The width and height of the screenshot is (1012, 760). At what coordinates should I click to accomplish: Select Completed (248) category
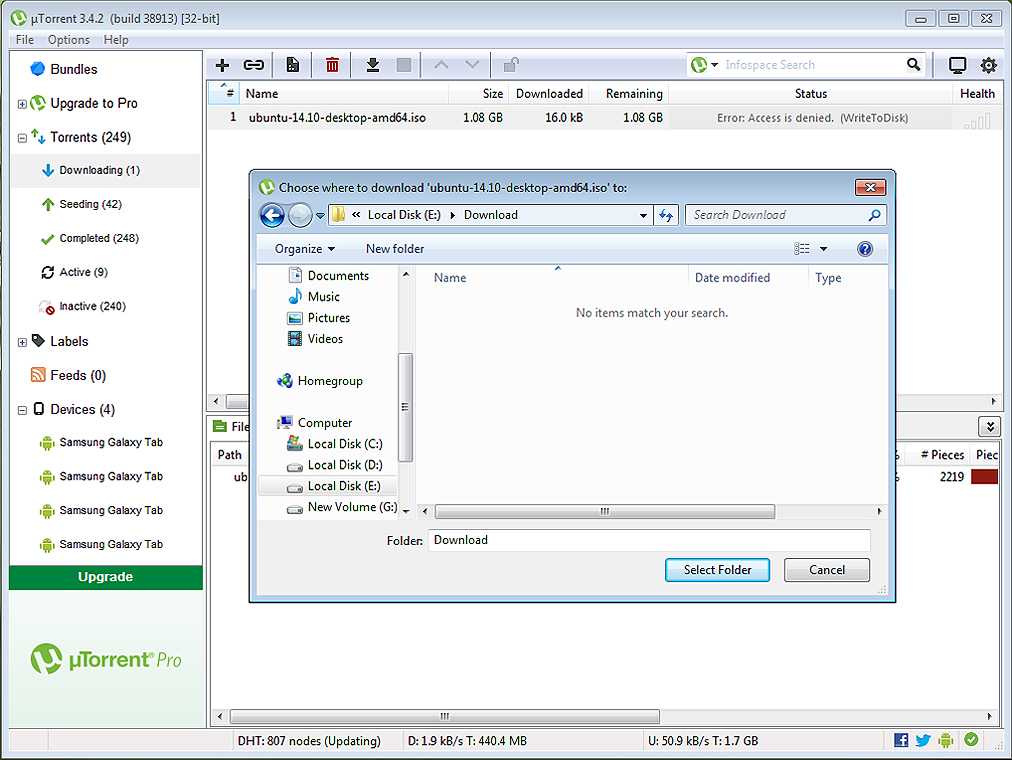pos(106,239)
